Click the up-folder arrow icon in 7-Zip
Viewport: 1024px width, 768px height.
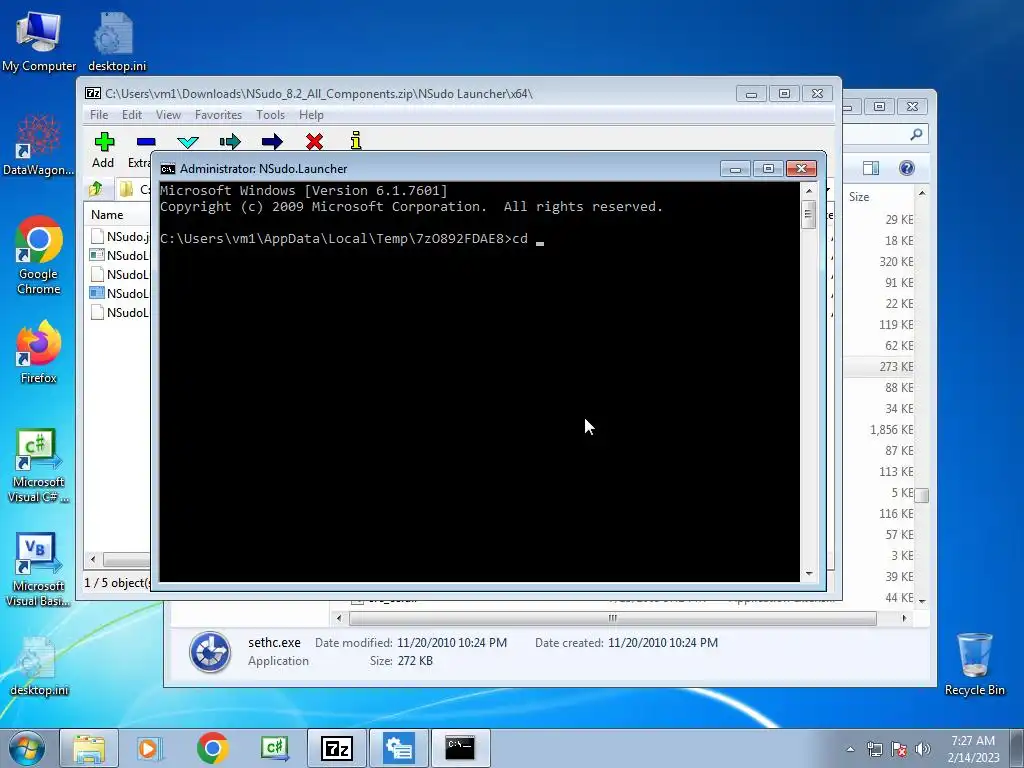tap(96, 189)
